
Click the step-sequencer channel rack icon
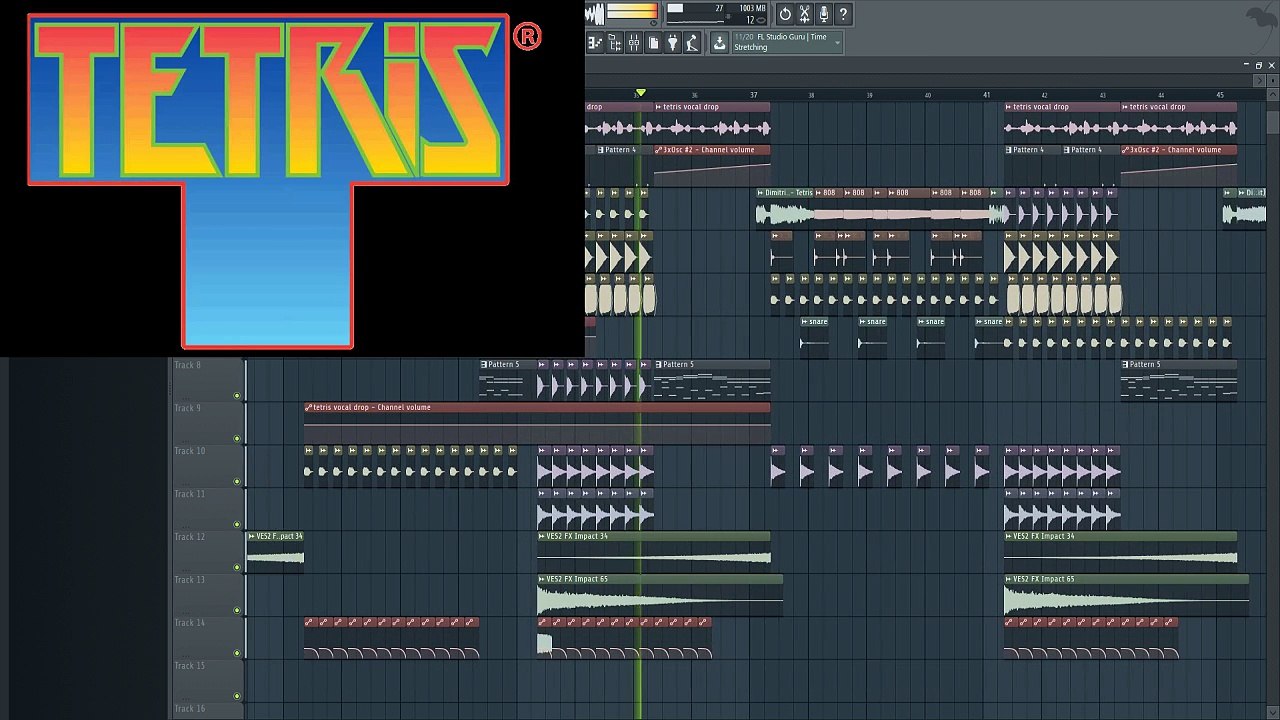[x=595, y=42]
